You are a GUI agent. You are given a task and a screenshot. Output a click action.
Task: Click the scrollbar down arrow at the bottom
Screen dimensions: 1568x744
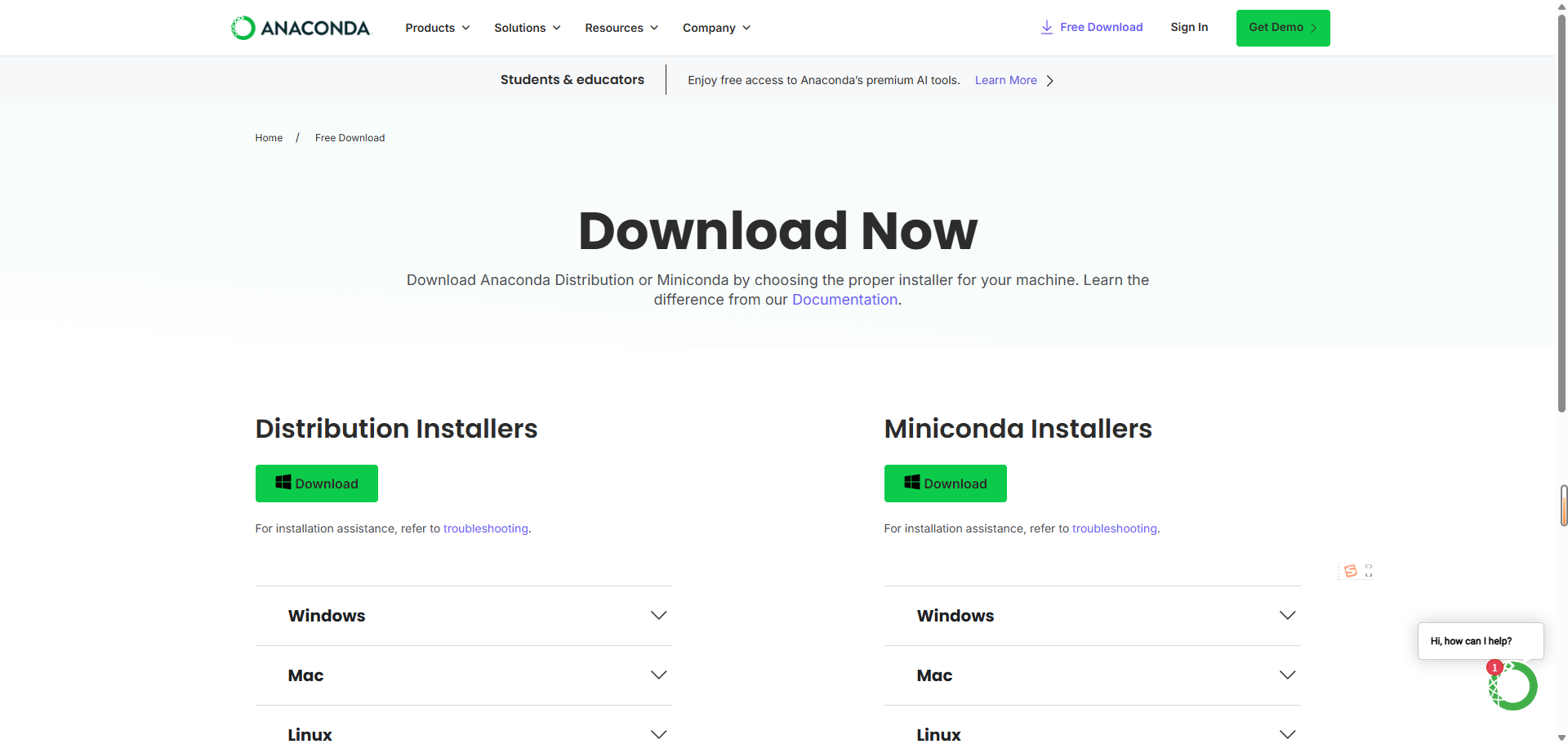(x=1561, y=737)
